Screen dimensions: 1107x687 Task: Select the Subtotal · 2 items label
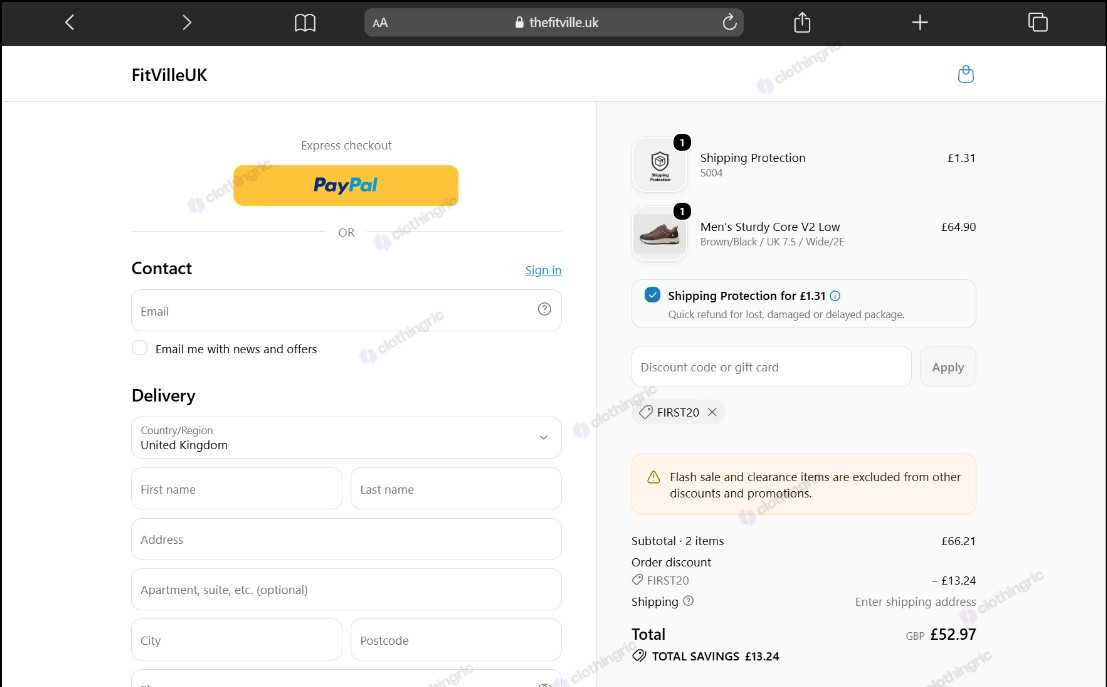pos(677,541)
